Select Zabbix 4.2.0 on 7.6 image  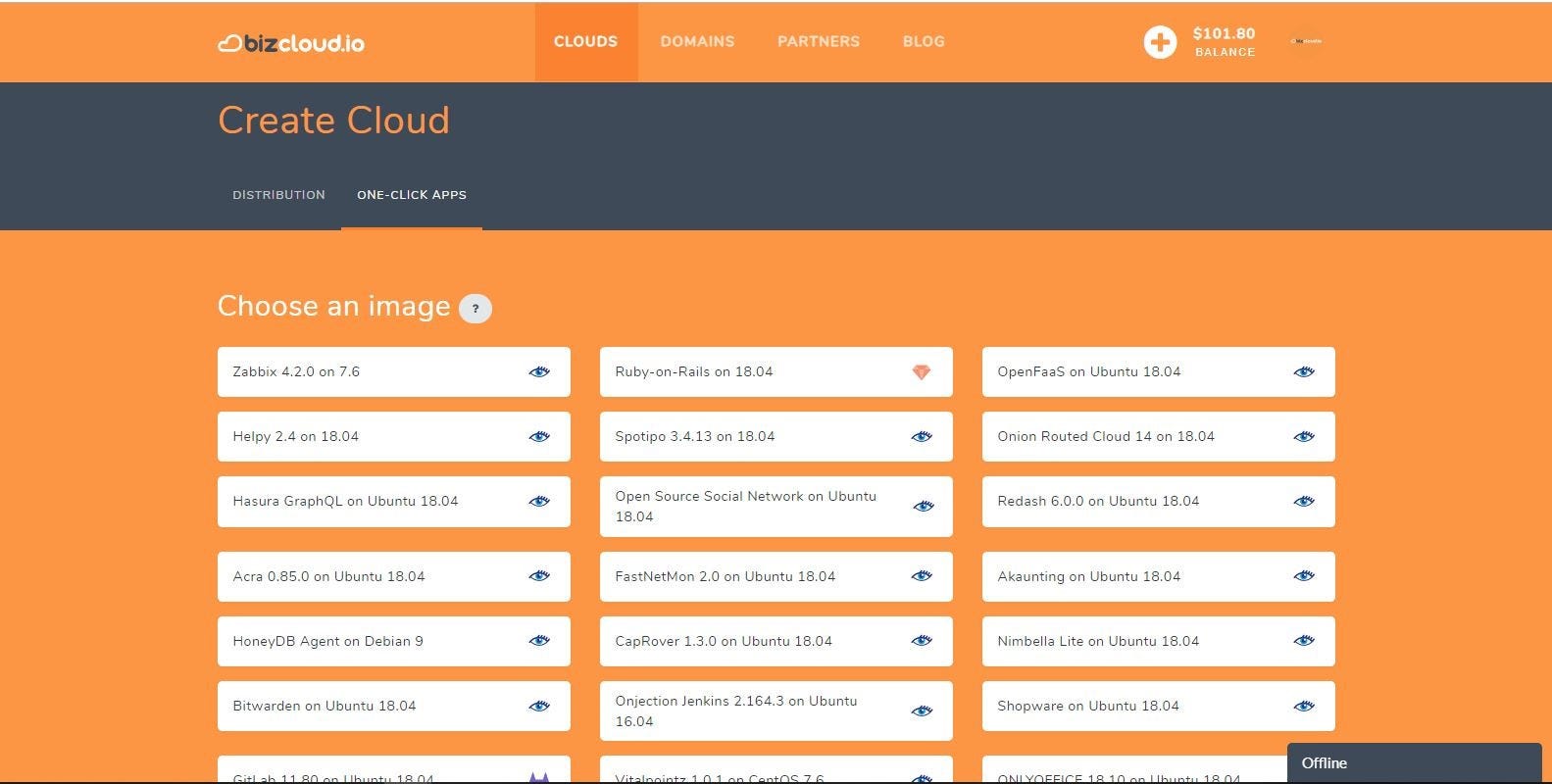click(x=394, y=371)
